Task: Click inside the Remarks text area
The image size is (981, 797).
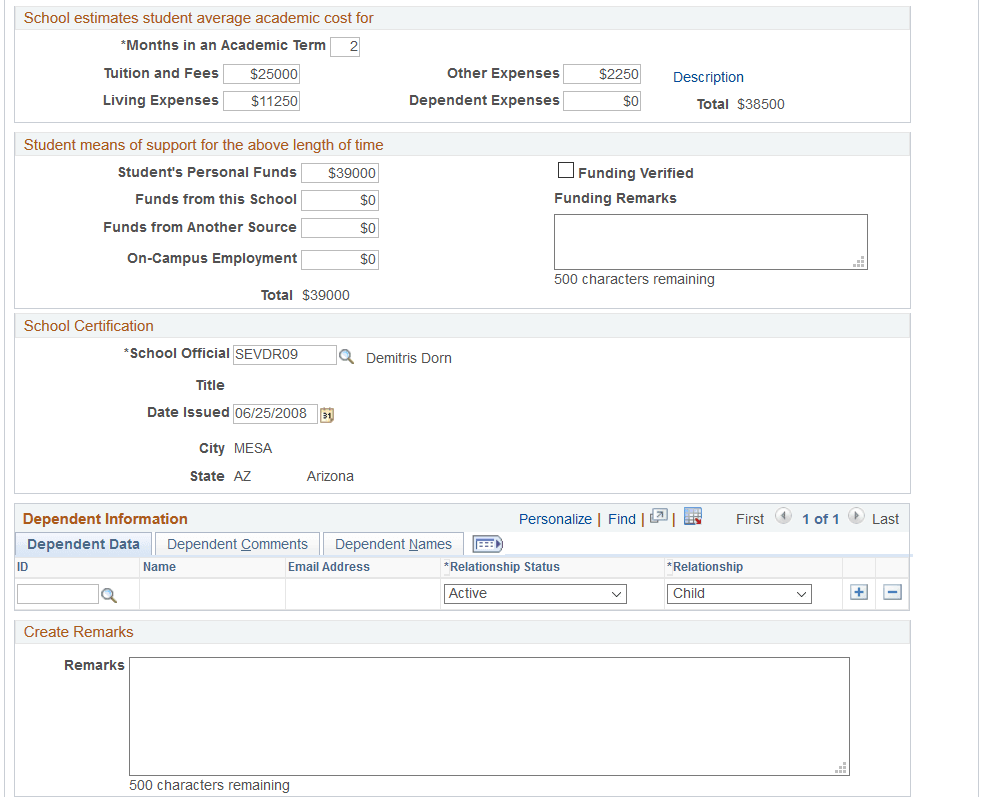Action: click(x=488, y=715)
